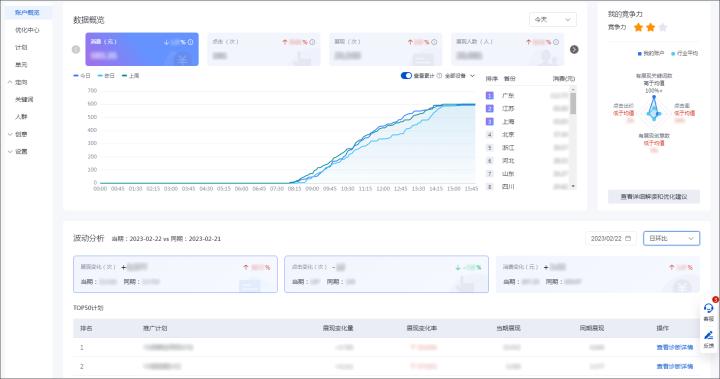Toggle 昨日 series in chart legend
720x379 pixels.
106,76
